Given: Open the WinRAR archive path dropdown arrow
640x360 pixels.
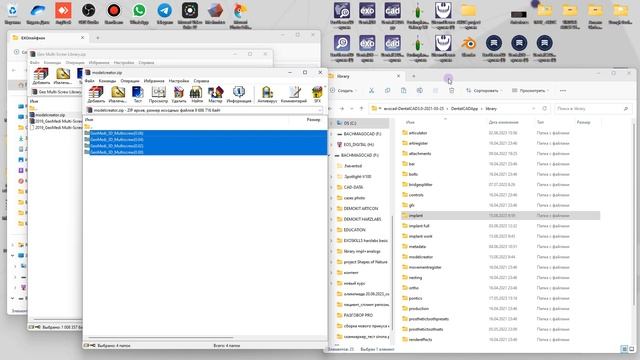Looking at the screenshot, I should (x=320, y=110).
